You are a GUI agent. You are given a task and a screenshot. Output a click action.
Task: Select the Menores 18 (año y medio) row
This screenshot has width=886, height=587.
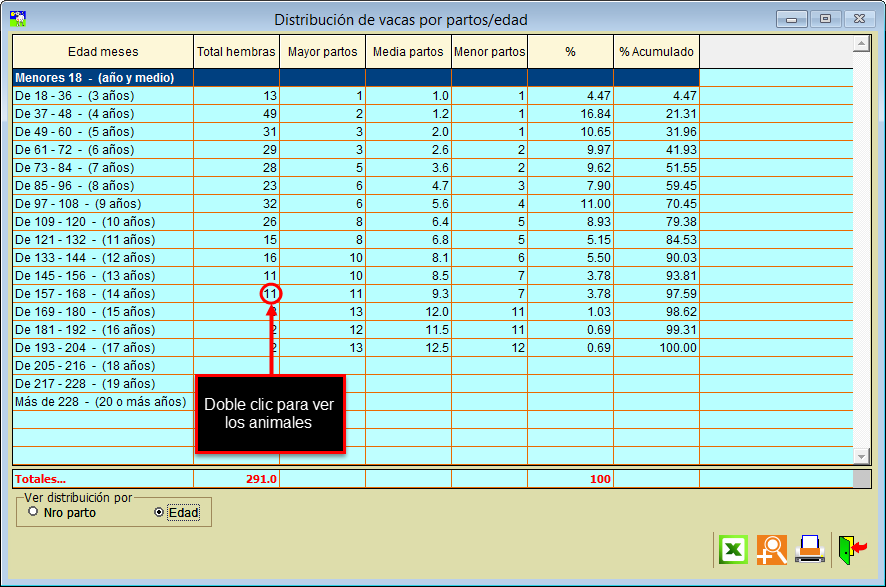(x=103, y=78)
